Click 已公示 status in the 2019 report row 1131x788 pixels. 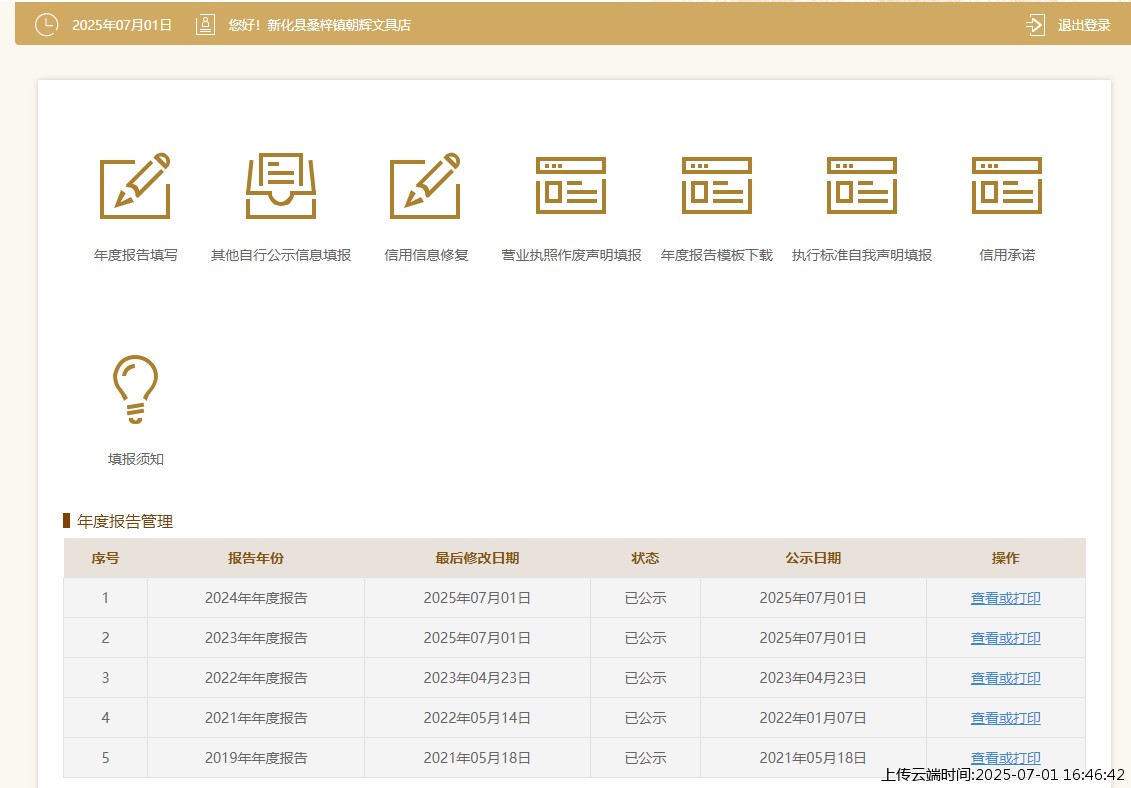coord(645,758)
